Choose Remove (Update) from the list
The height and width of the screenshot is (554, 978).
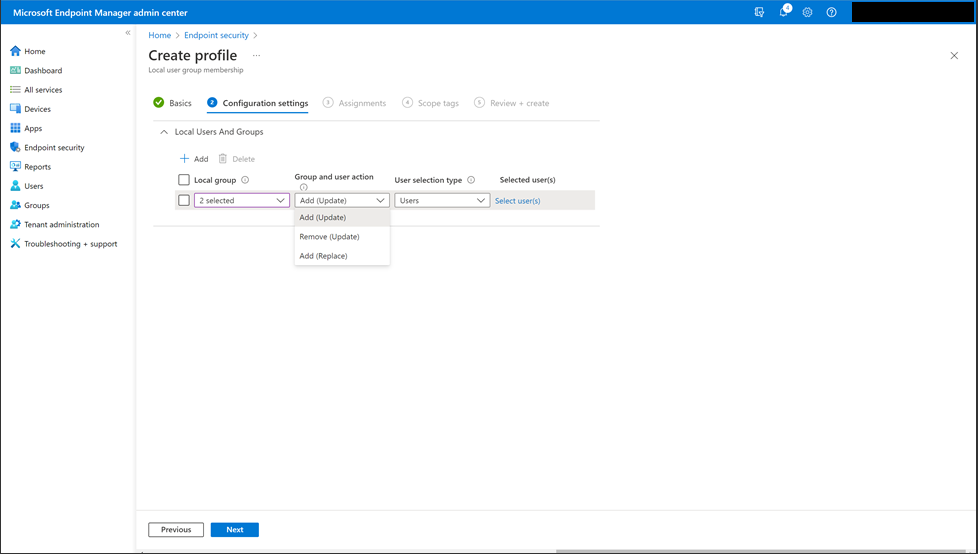point(342,236)
